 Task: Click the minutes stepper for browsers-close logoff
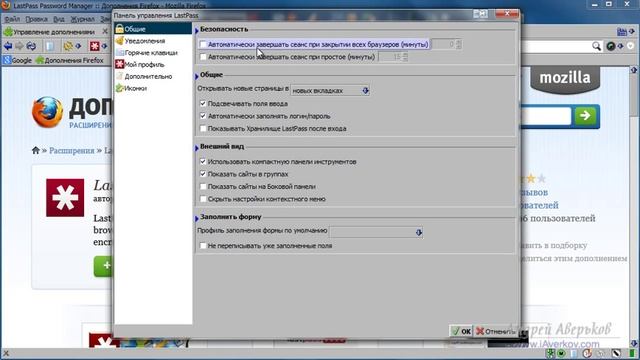(x=459, y=44)
